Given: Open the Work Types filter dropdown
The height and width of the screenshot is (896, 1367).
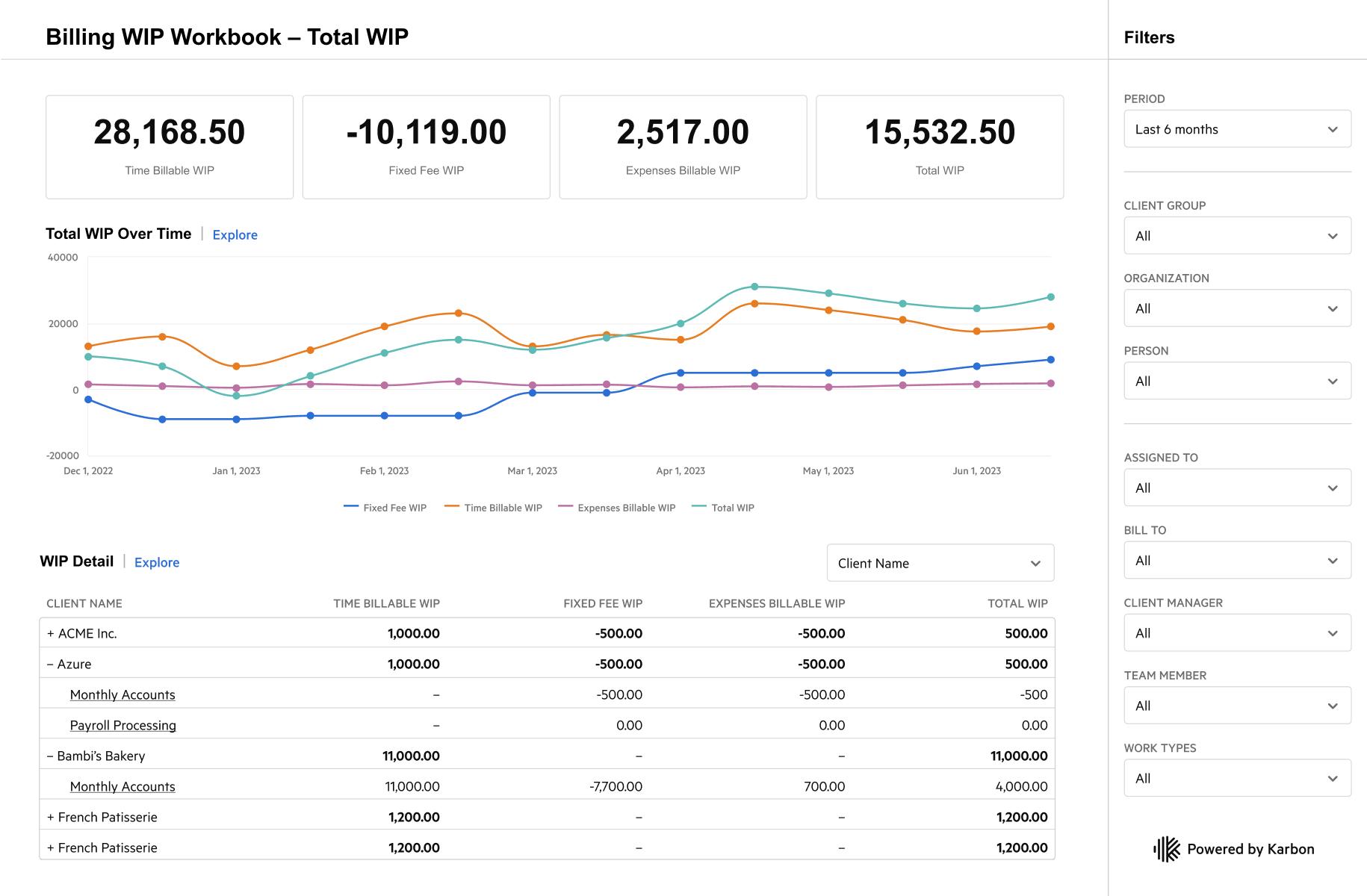Looking at the screenshot, I should click(x=1236, y=777).
